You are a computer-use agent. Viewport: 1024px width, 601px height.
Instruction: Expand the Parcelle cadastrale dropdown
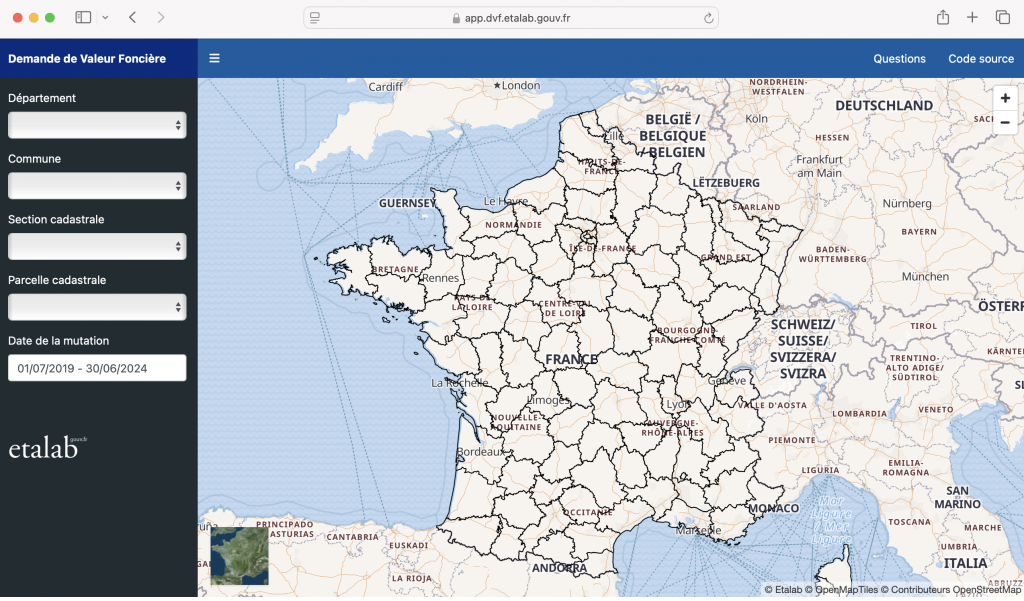coord(97,307)
